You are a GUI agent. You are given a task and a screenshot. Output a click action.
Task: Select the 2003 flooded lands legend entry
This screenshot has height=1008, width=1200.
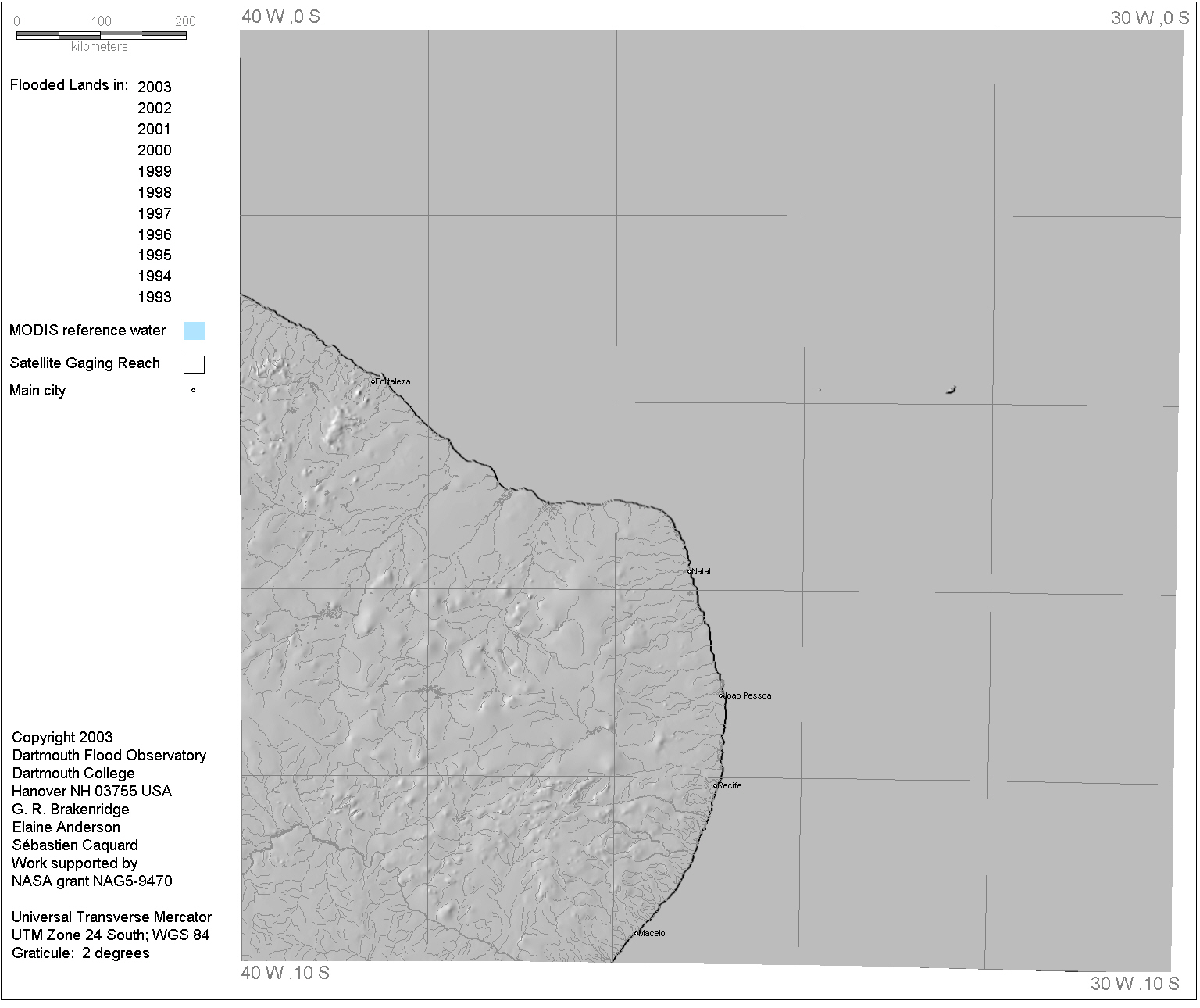pos(154,87)
